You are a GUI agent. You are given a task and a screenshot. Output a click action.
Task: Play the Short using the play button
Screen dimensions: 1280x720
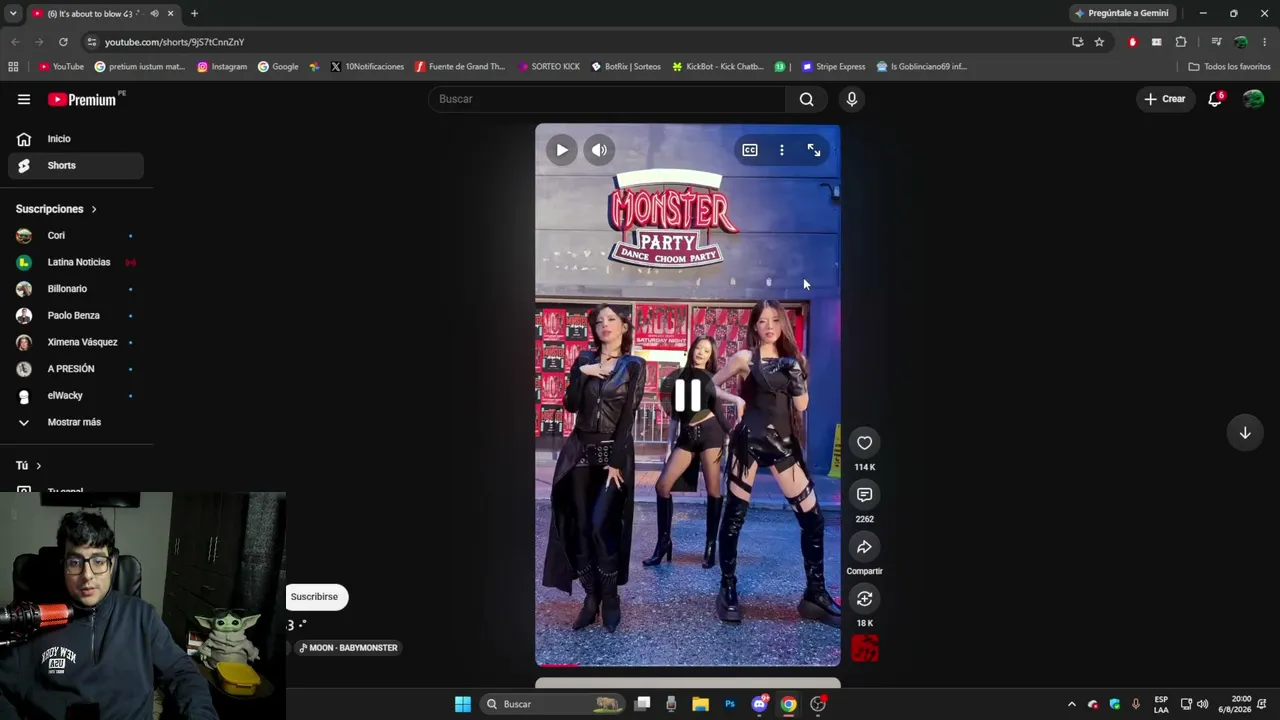pos(562,150)
